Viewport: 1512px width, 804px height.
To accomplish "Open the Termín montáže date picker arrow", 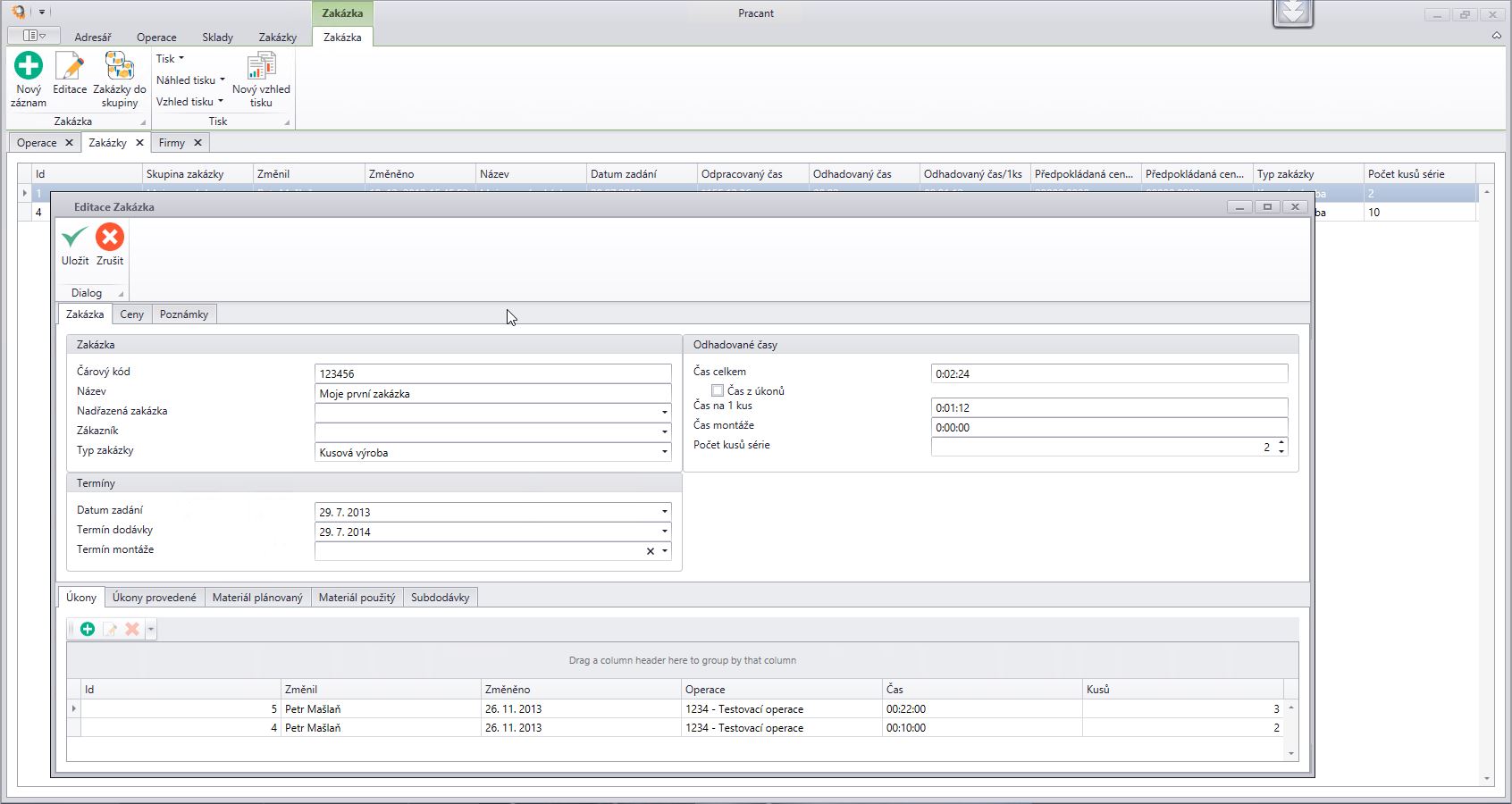I will point(665,551).
